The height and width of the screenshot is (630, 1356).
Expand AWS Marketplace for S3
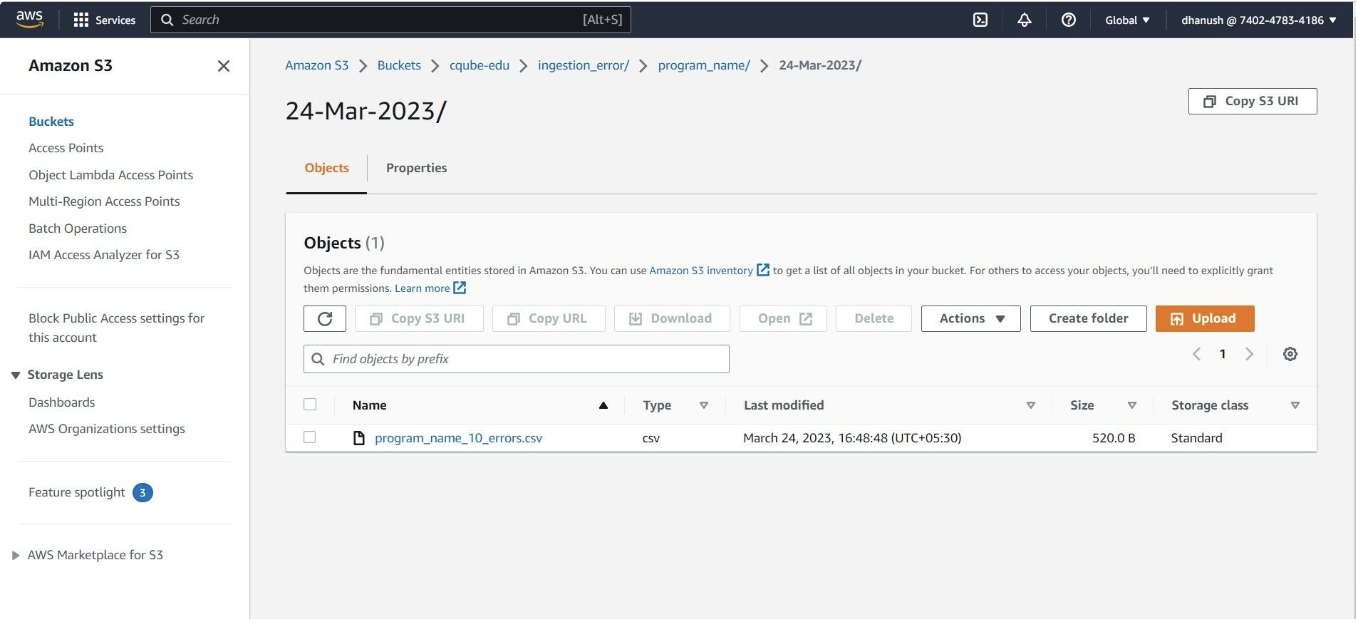coord(16,555)
